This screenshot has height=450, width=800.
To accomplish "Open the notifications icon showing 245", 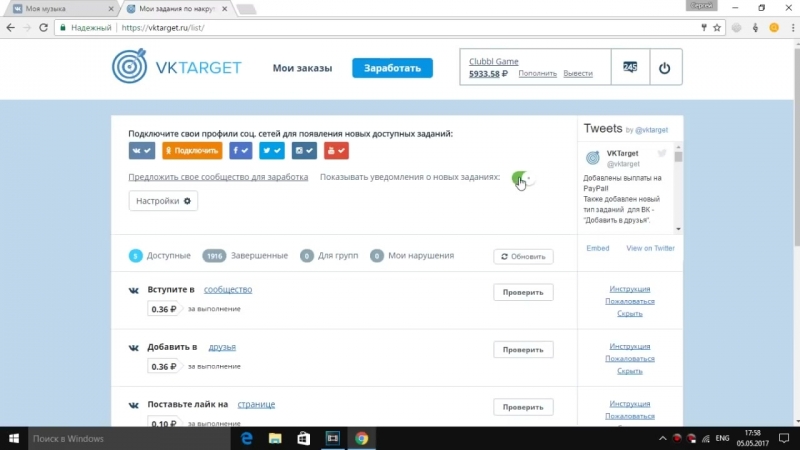I will 630,67.
